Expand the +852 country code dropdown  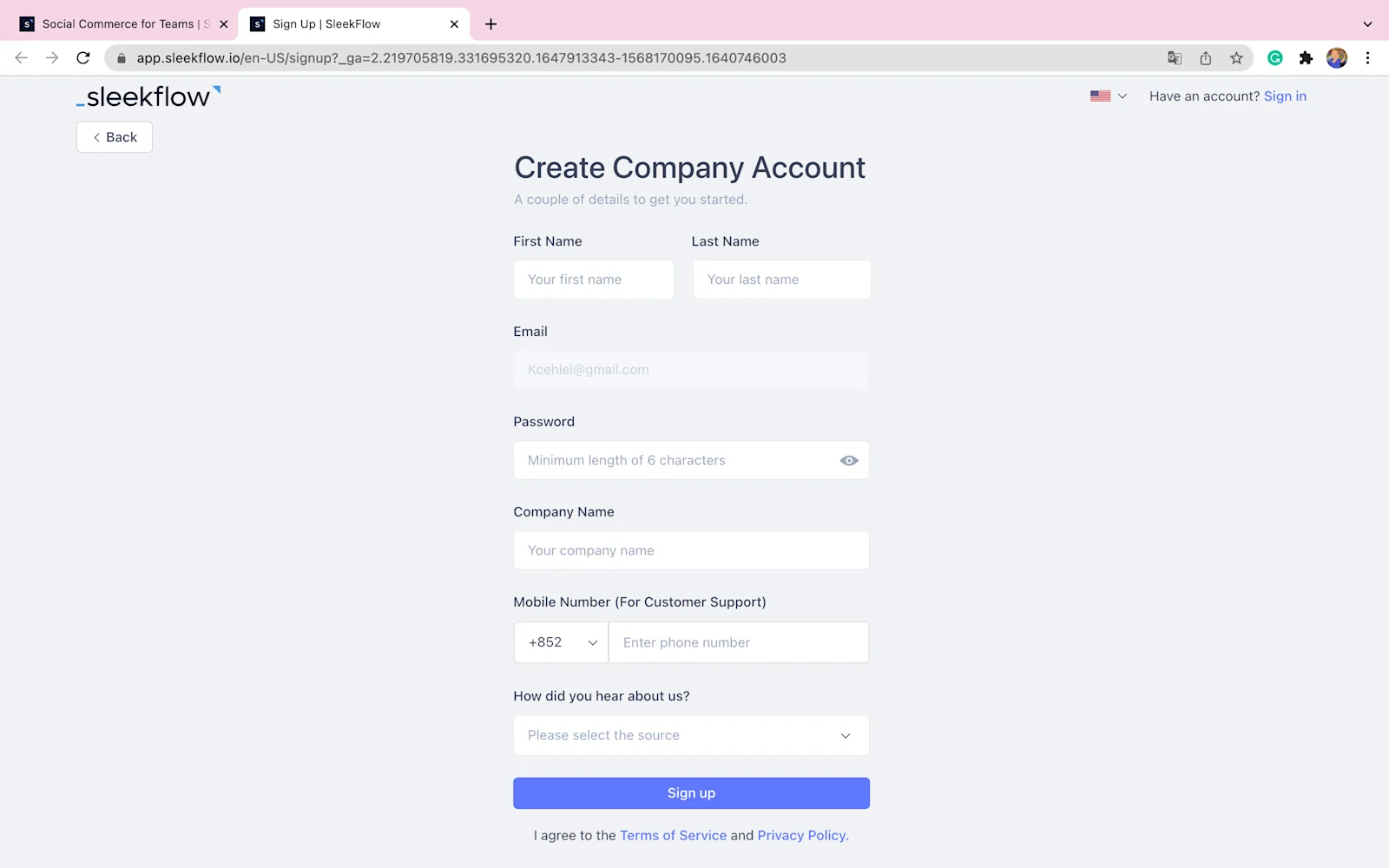point(560,642)
